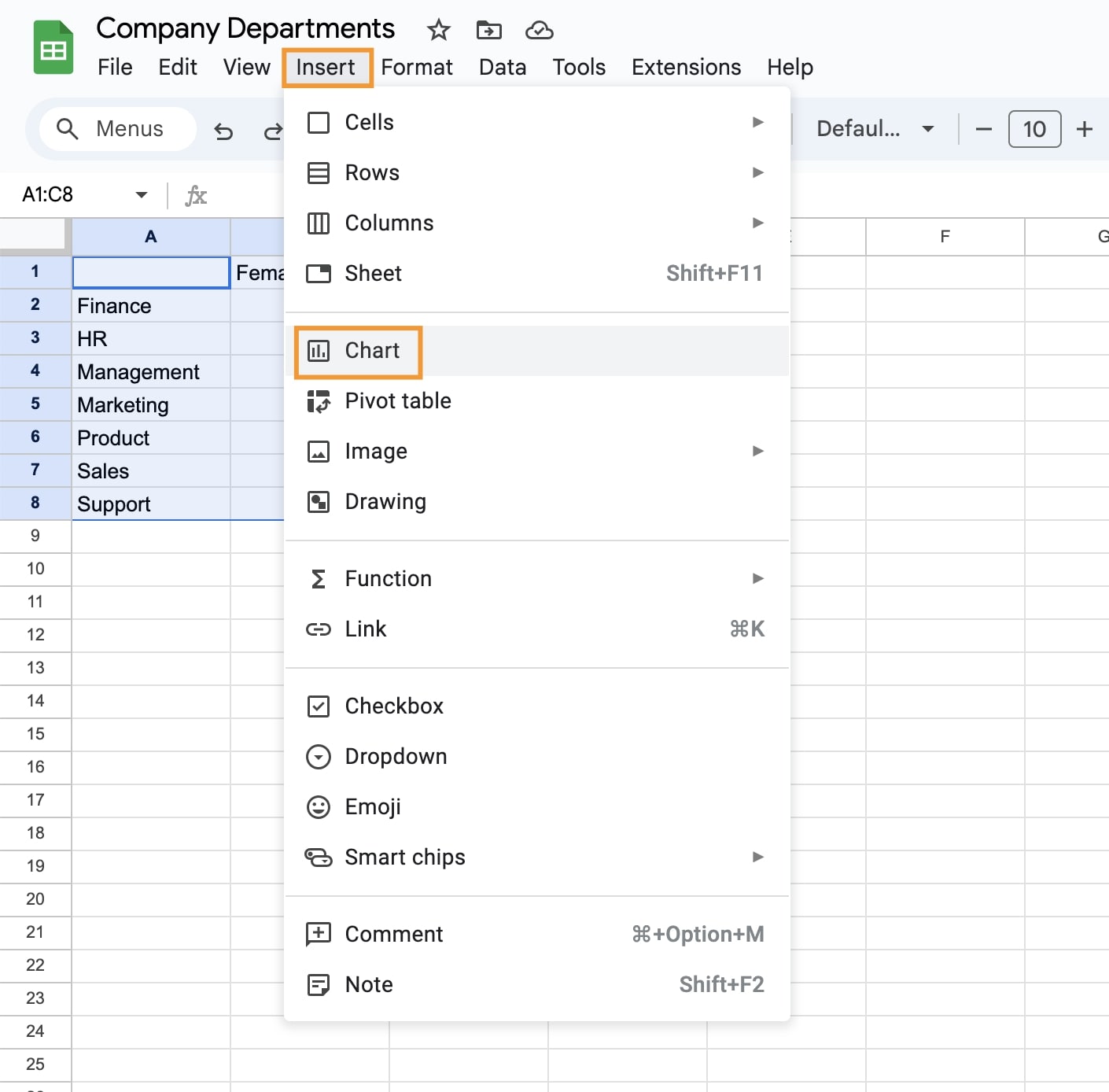Viewport: 1109px width, 1092px height.
Task: Choose Pivot table from Insert menu
Action: pos(536,401)
